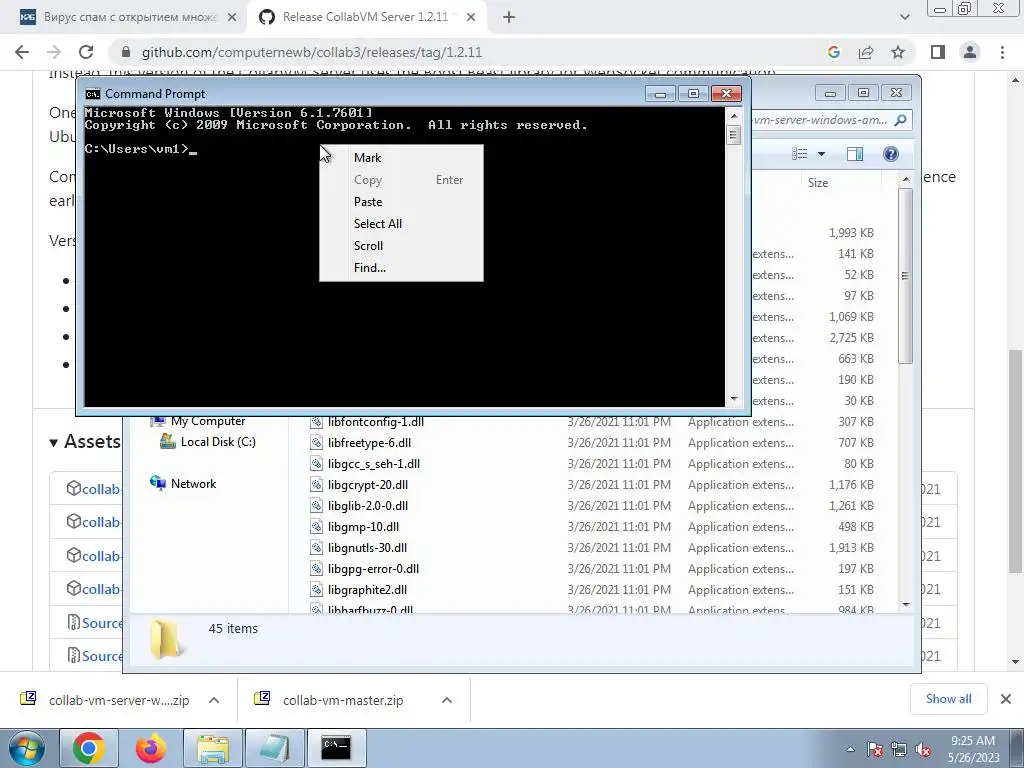1024x768 pixels.
Task: Select Mark in the context menu
Action: tap(368, 157)
